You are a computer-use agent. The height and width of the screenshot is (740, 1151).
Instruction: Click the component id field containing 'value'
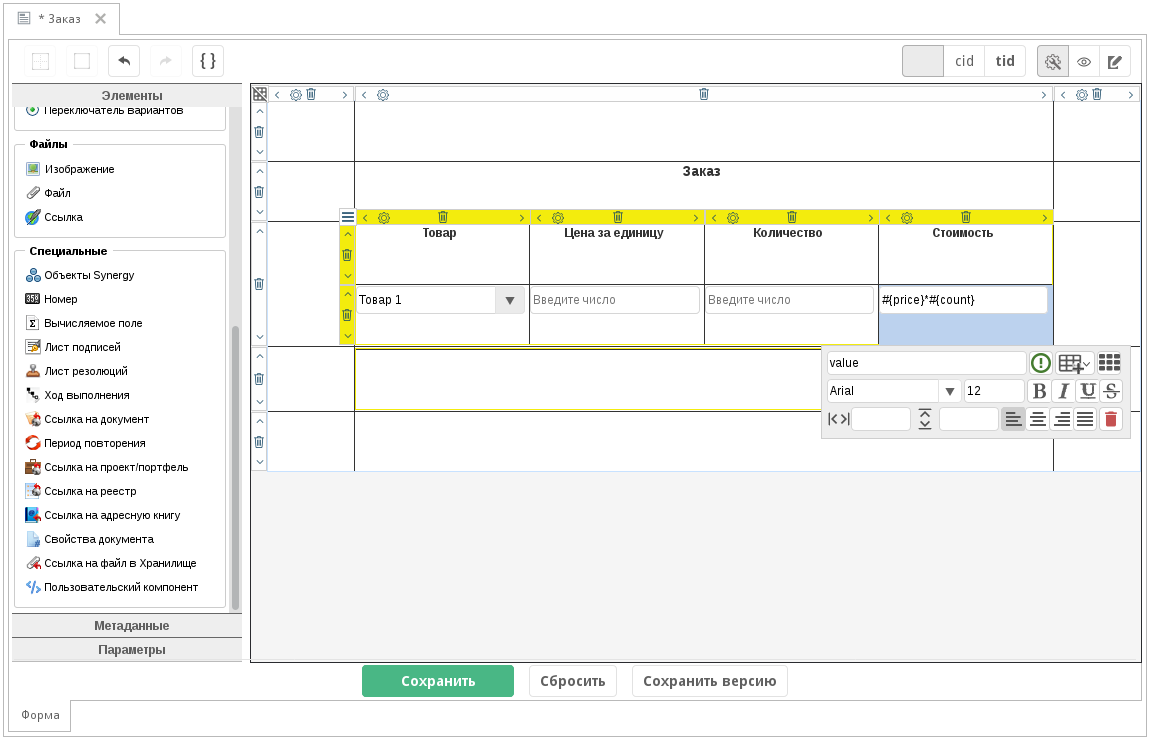(x=926, y=363)
